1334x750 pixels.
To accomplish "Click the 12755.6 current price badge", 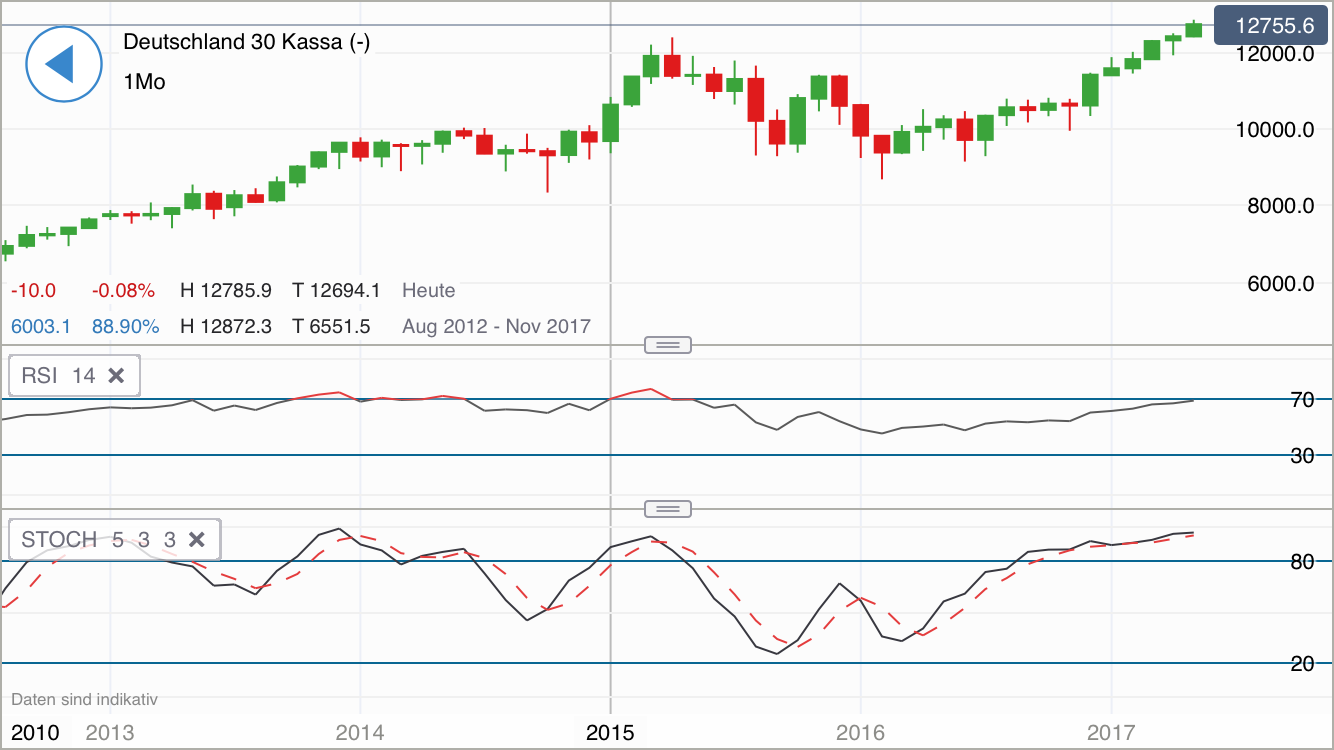I will point(1270,25).
